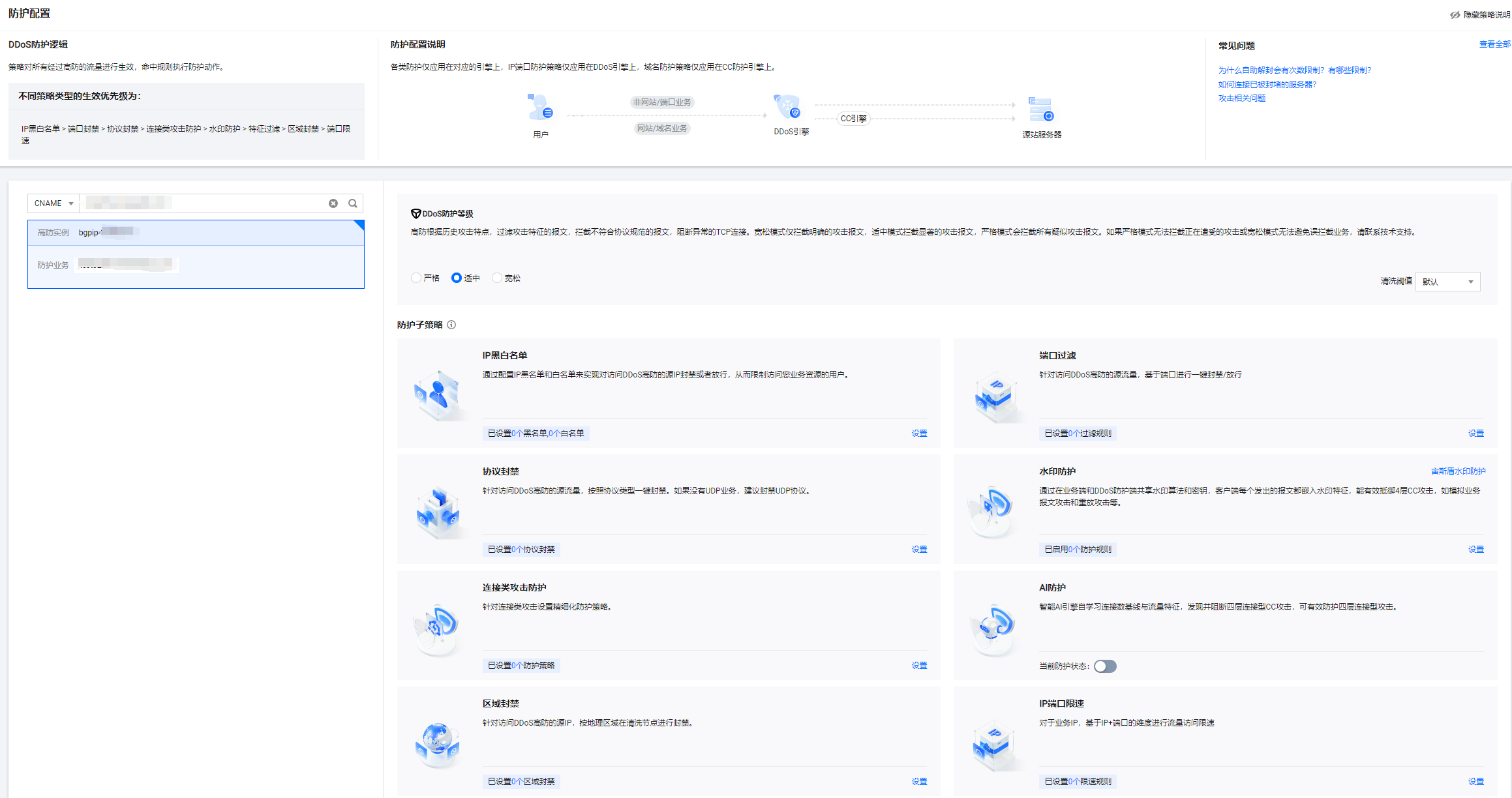1512x798 pixels.
Task: Expand the 清洗阈值 默认 dropdown
Action: click(1447, 282)
